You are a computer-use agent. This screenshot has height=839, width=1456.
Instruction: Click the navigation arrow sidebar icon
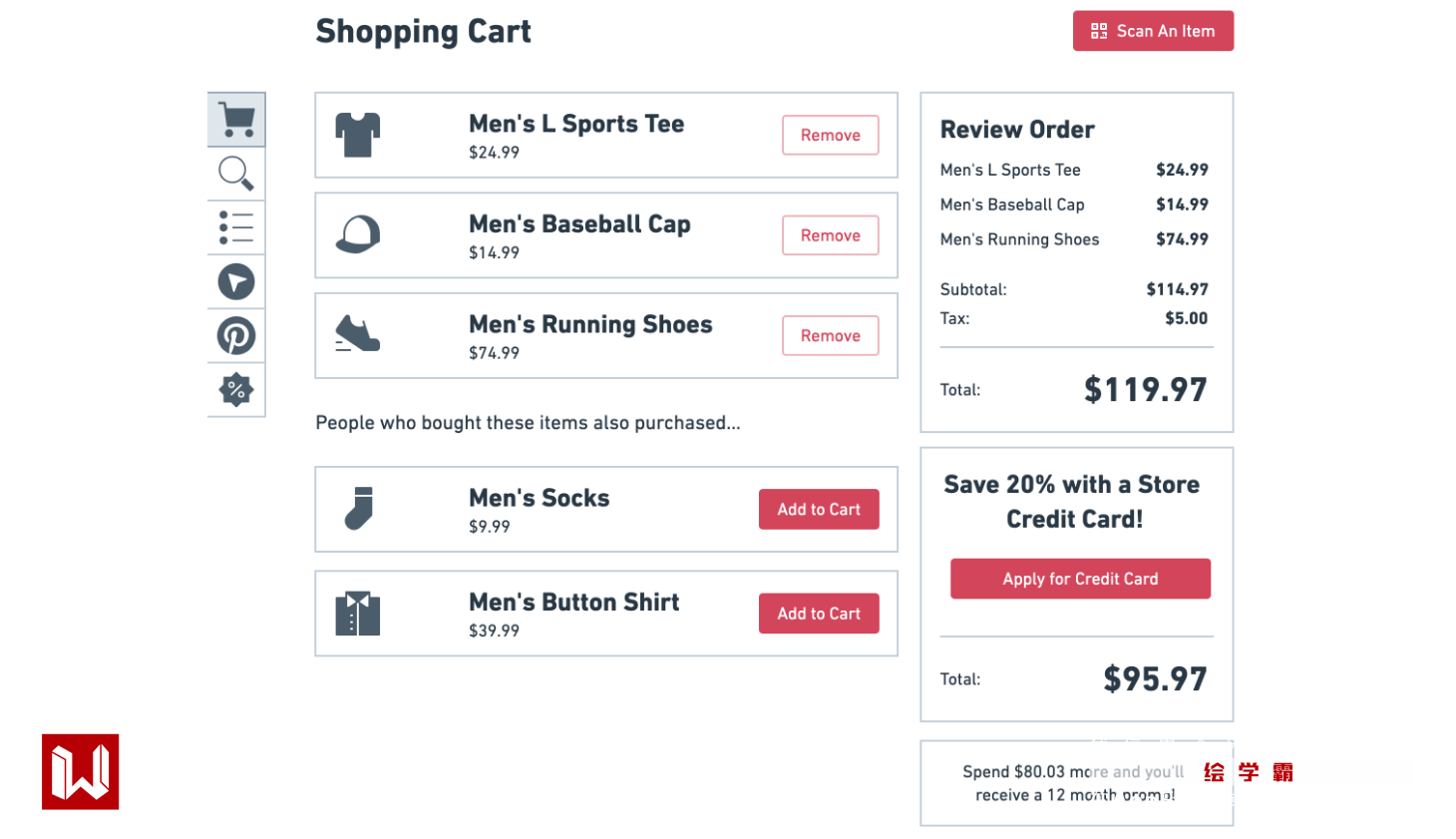point(236,282)
